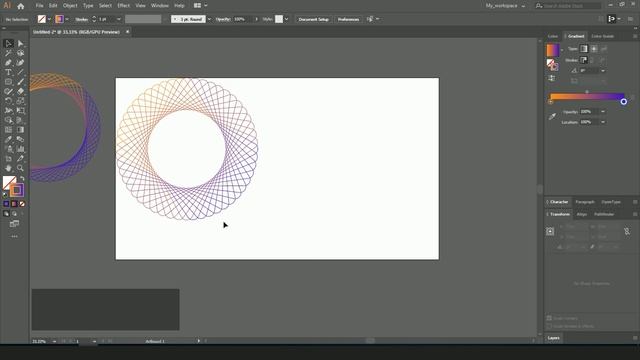Select the purple gradient stop
This screenshot has height=360, width=640.
click(623, 102)
